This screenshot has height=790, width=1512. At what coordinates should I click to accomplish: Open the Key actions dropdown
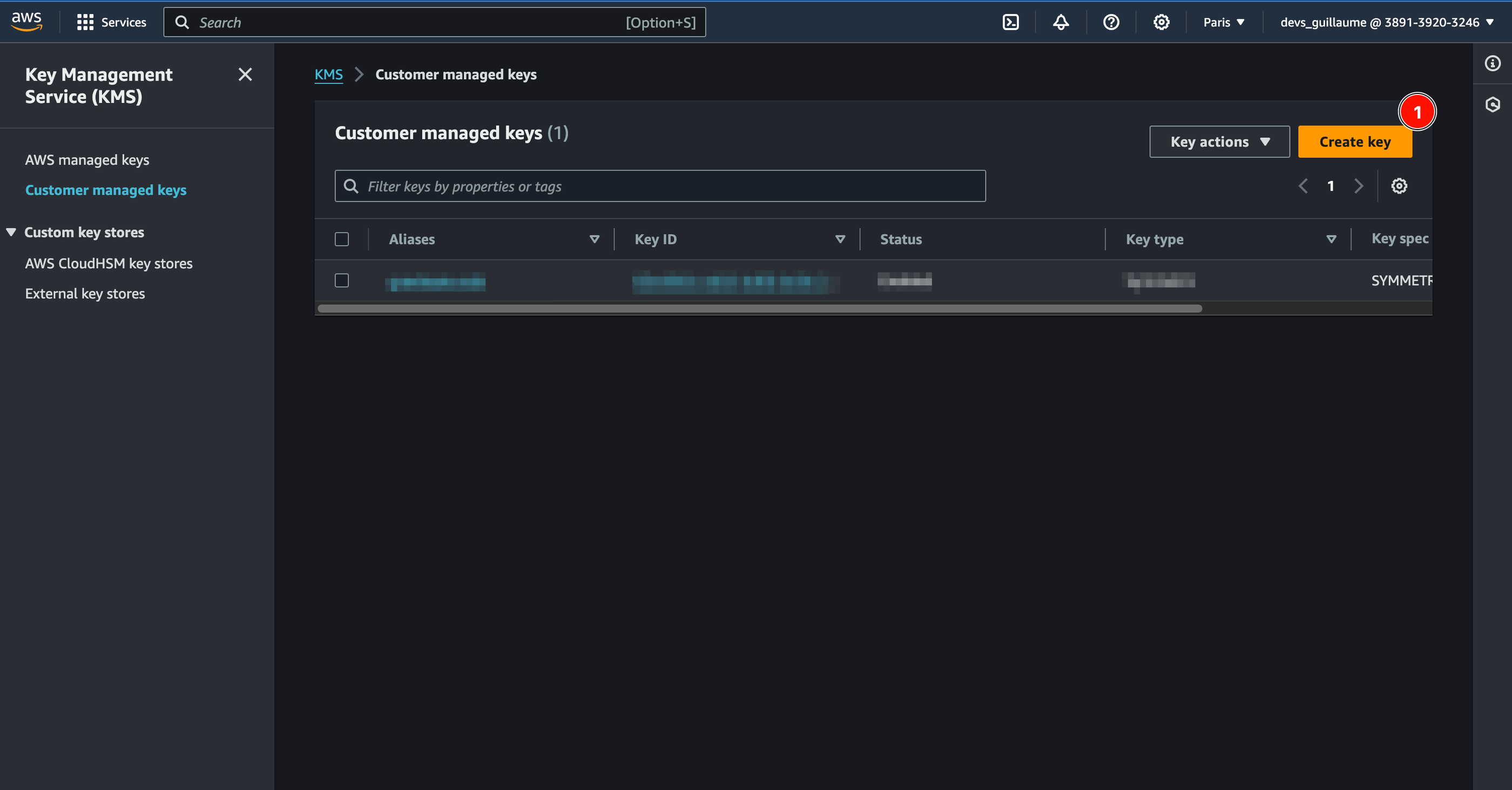click(x=1219, y=141)
